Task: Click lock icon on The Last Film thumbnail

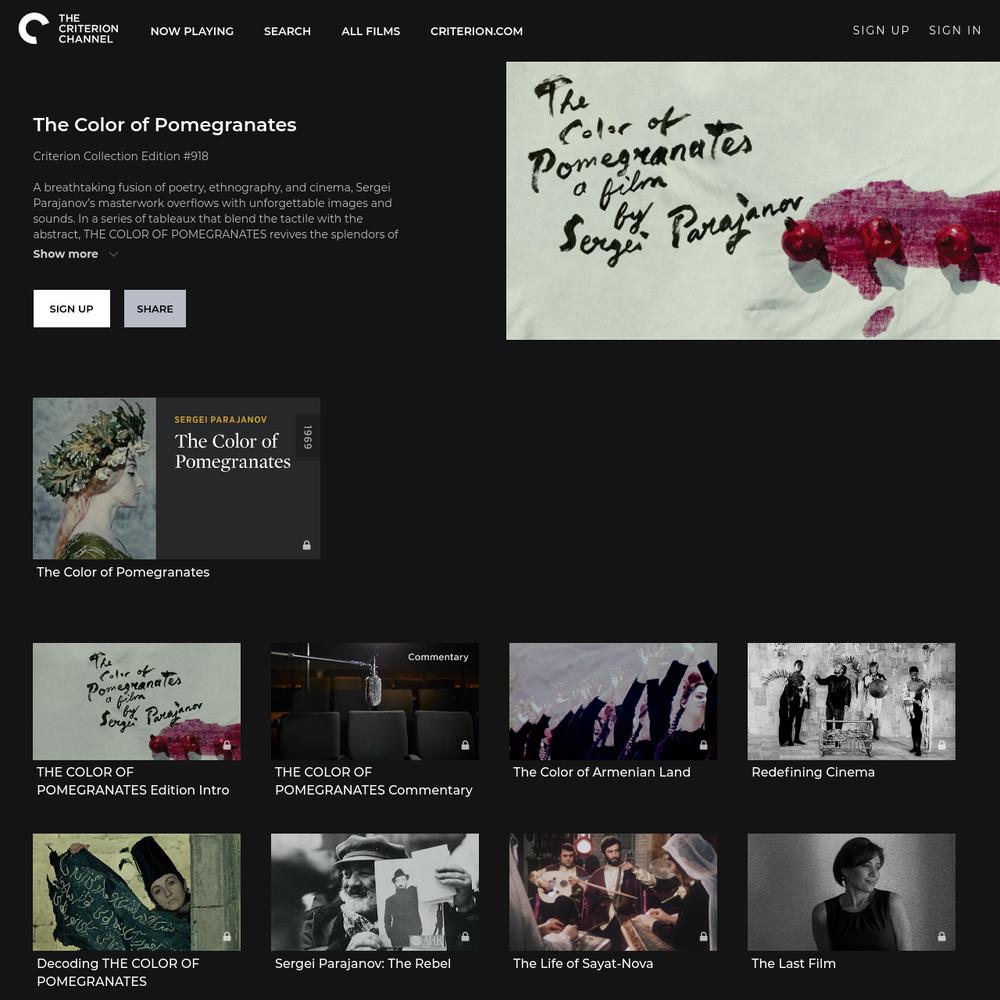Action: tap(942, 936)
